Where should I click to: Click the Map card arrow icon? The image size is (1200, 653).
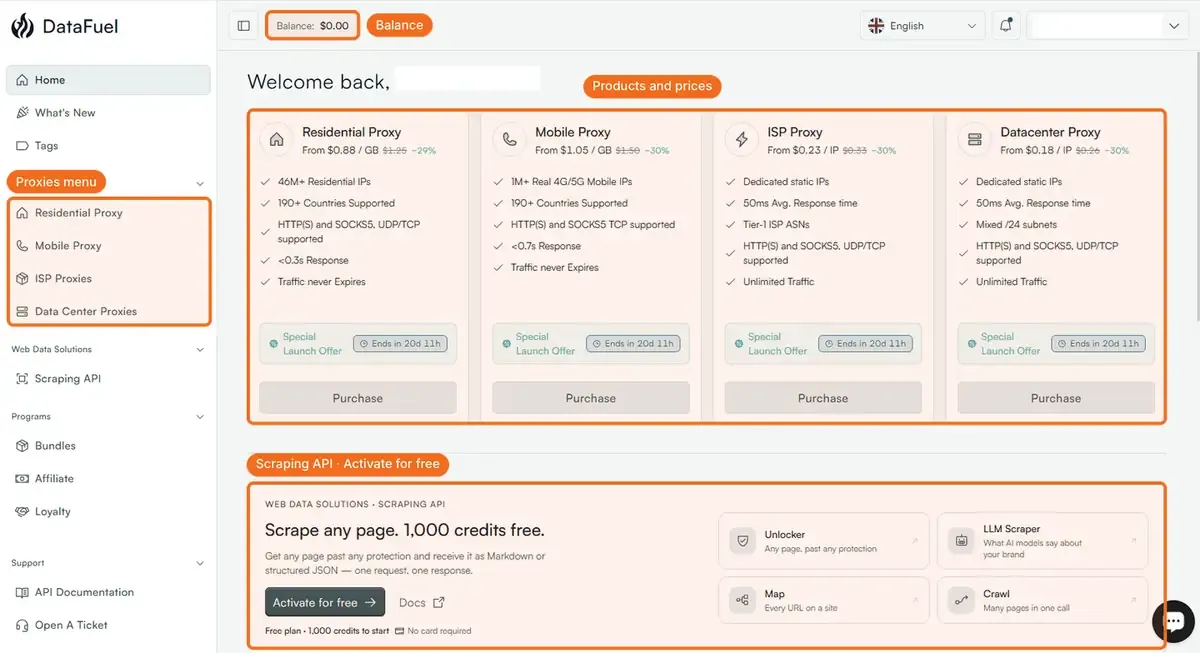(x=914, y=600)
